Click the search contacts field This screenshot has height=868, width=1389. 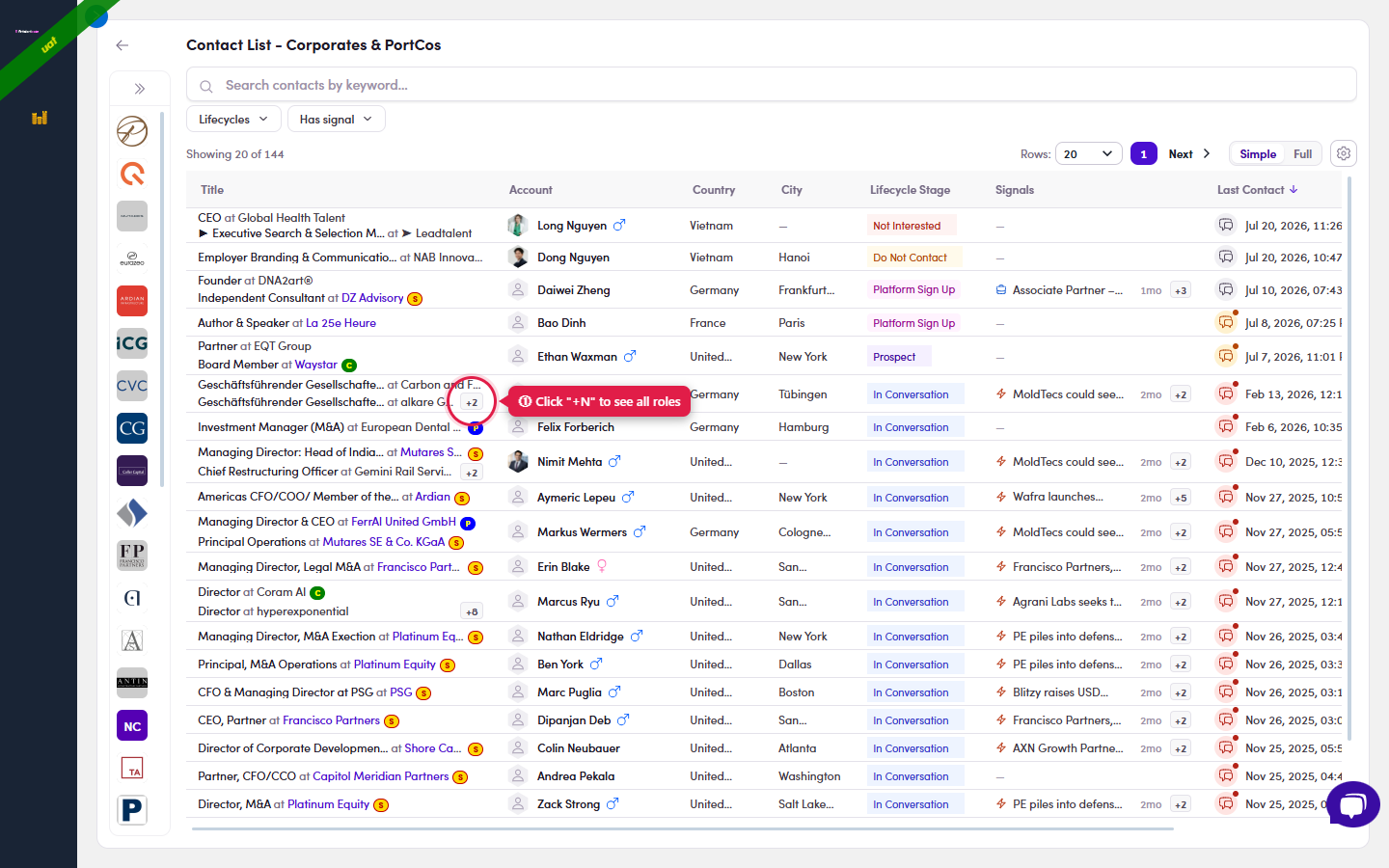click(x=772, y=85)
